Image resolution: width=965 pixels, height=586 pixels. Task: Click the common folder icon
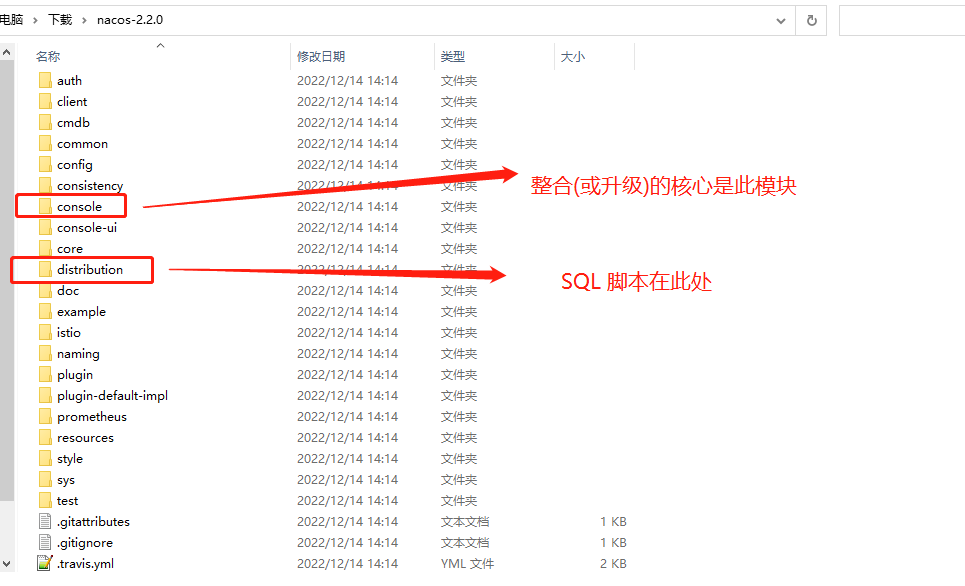(x=45, y=143)
